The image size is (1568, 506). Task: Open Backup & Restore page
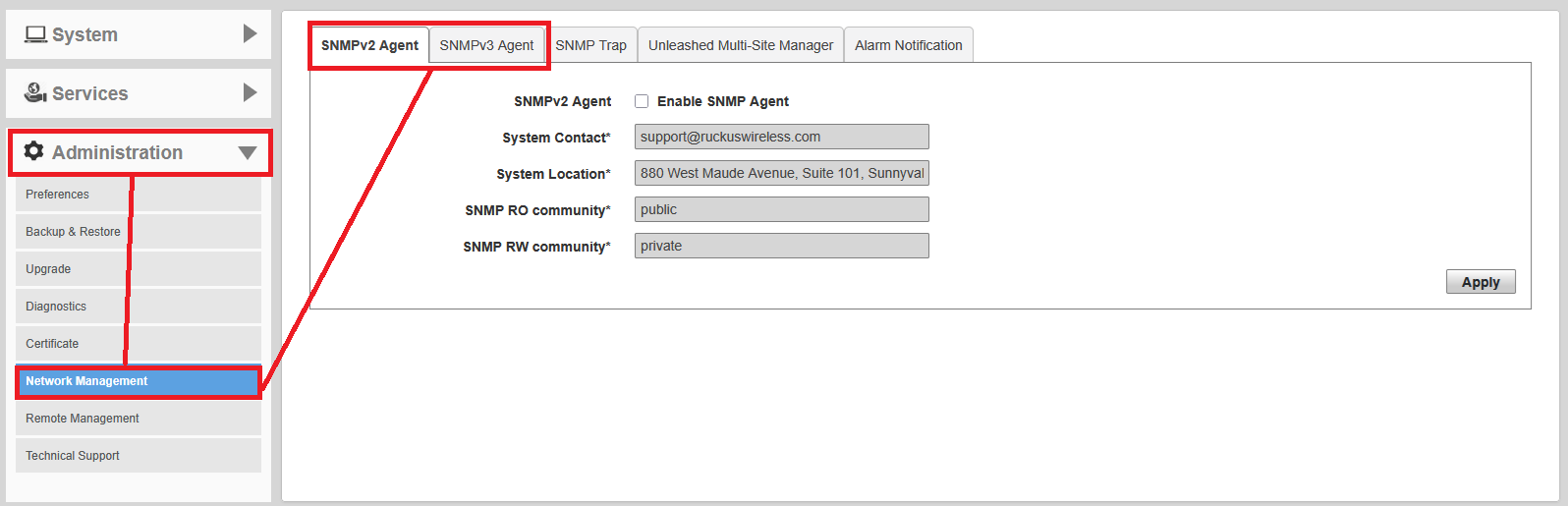pos(73,232)
